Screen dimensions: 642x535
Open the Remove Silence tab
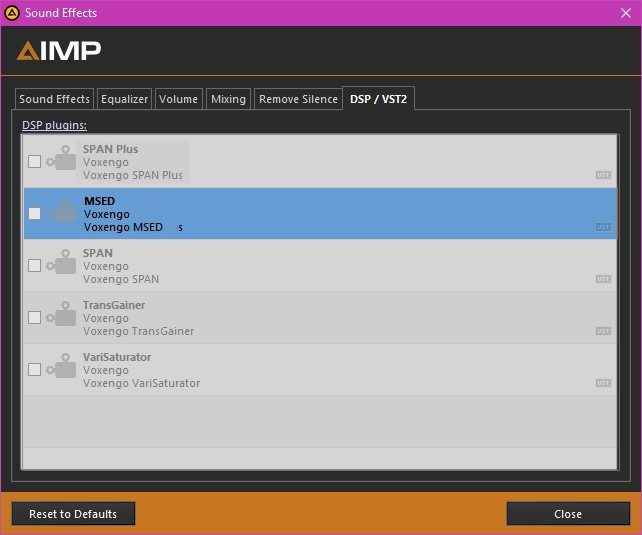298,99
